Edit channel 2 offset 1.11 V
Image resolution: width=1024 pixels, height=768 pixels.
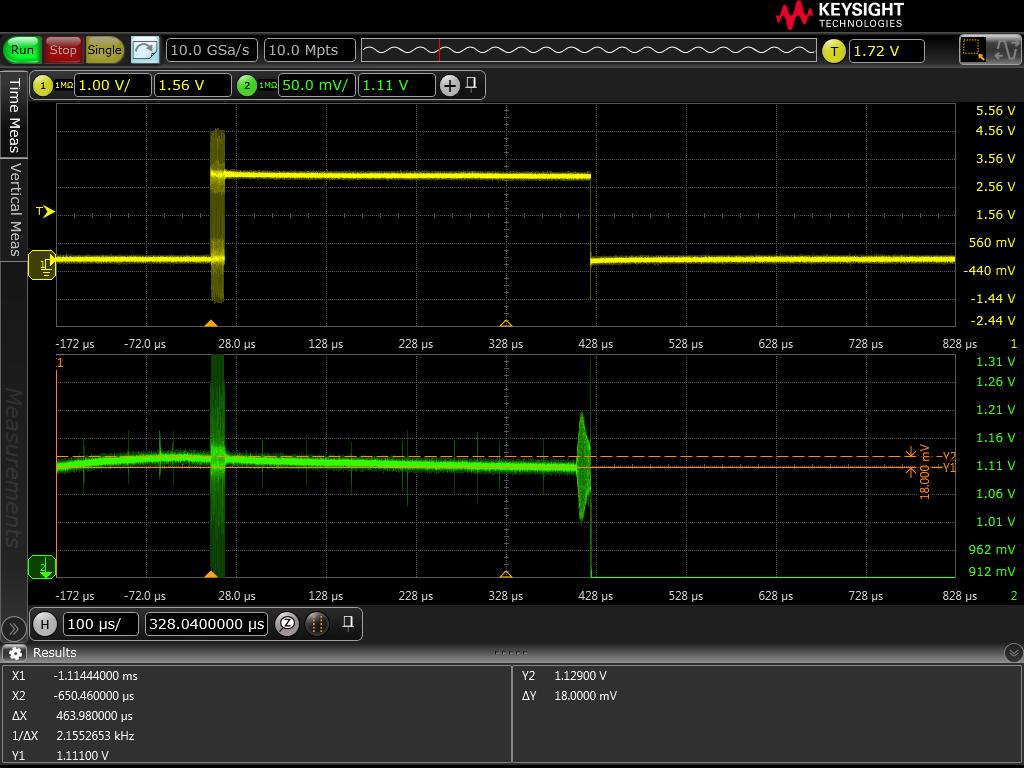[x=396, y=86]
